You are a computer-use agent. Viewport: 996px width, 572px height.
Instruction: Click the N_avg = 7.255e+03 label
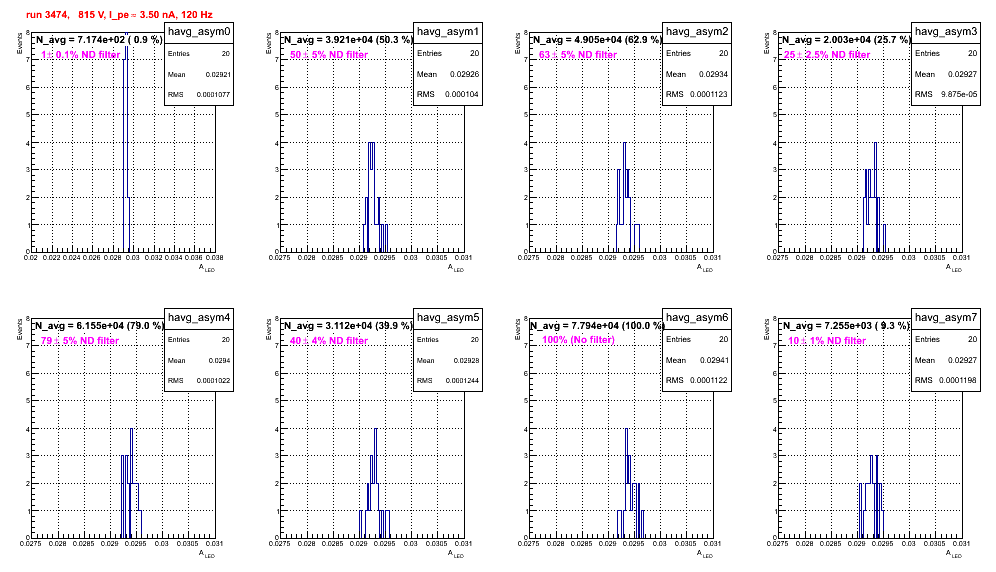tap(845, 326)
